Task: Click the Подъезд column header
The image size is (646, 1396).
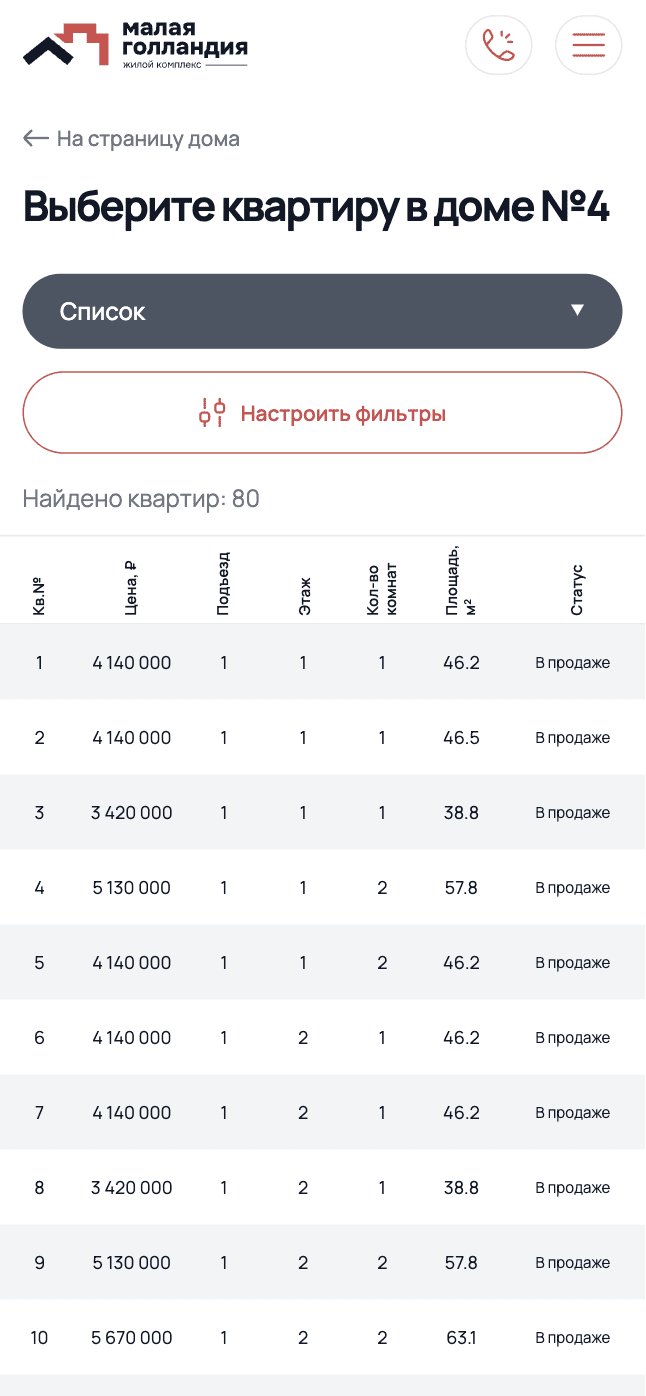Action: [x=223, y=584]
